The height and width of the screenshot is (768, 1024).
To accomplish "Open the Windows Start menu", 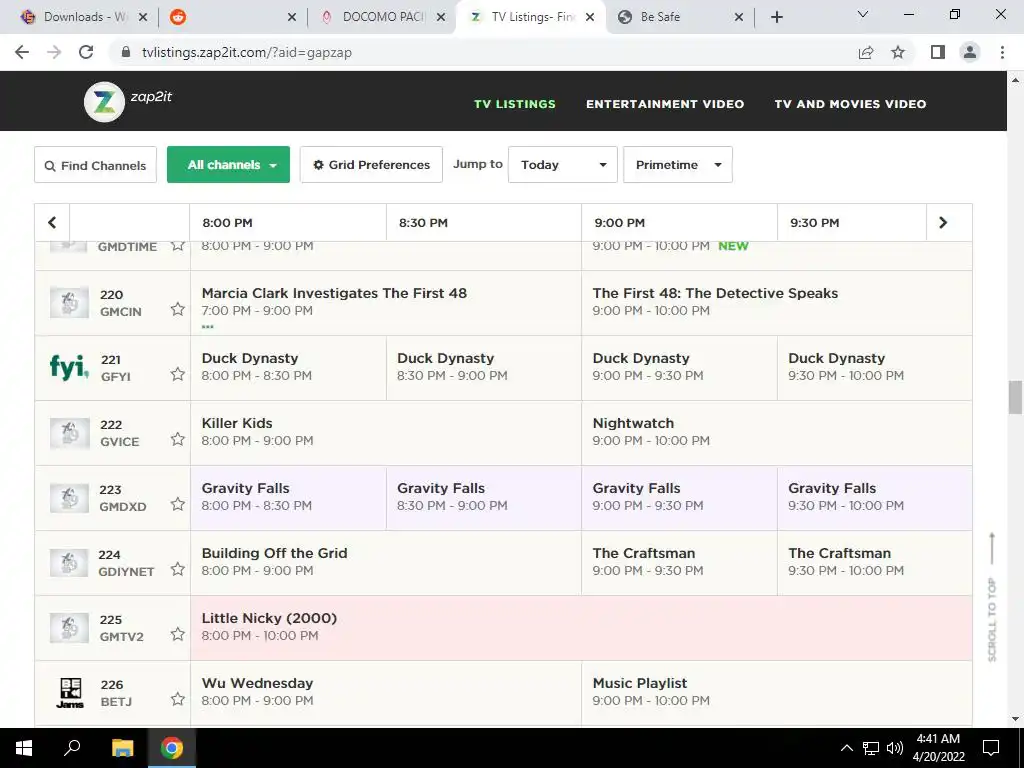I will click(x=24, y=748).
